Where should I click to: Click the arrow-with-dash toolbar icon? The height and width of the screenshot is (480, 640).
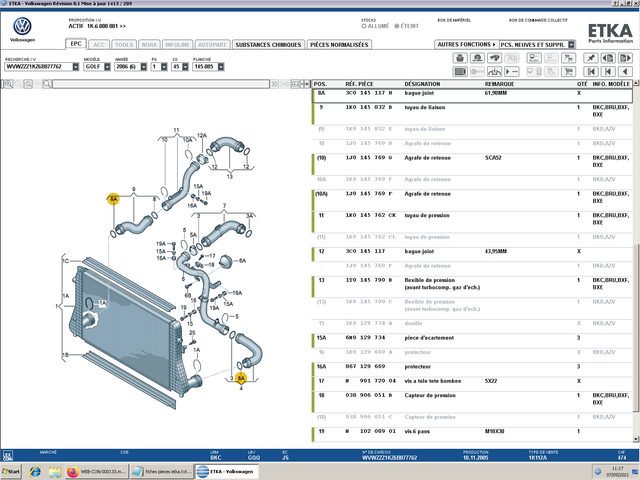coord(512,72)
